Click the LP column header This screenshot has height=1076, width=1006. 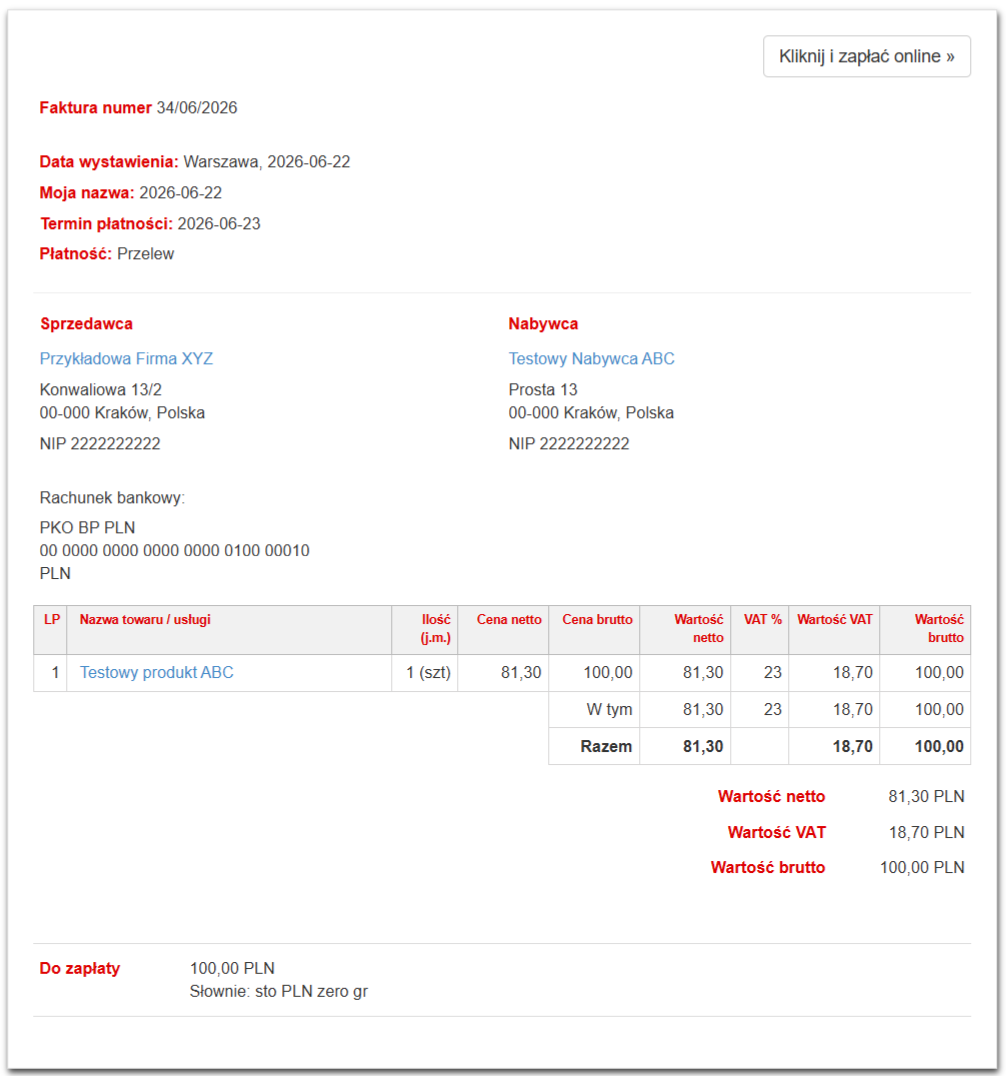(x=51, y=620)
